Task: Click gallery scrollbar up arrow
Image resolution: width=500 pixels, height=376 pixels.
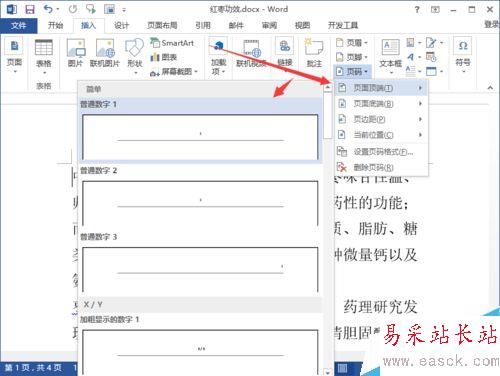Action: point(328,88)
